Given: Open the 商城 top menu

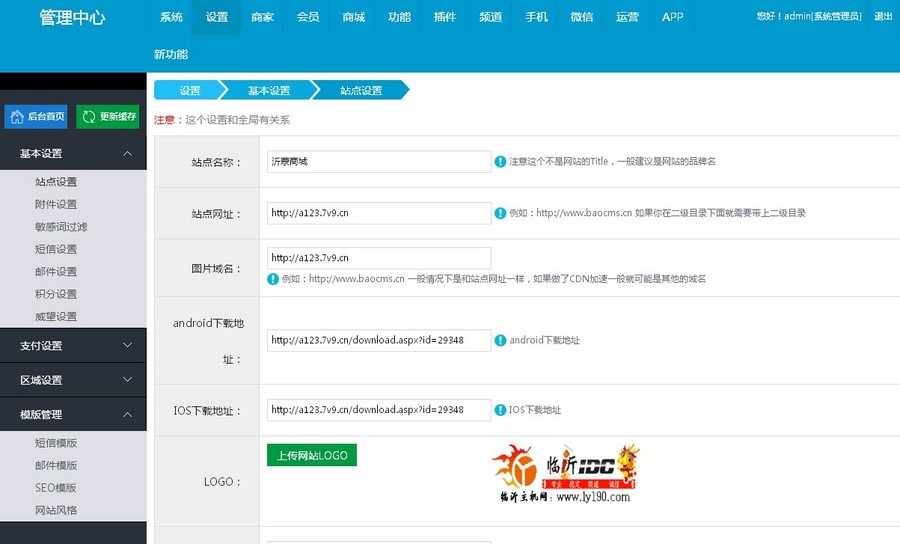Looking at the screenshot, I should click(354, 17).
